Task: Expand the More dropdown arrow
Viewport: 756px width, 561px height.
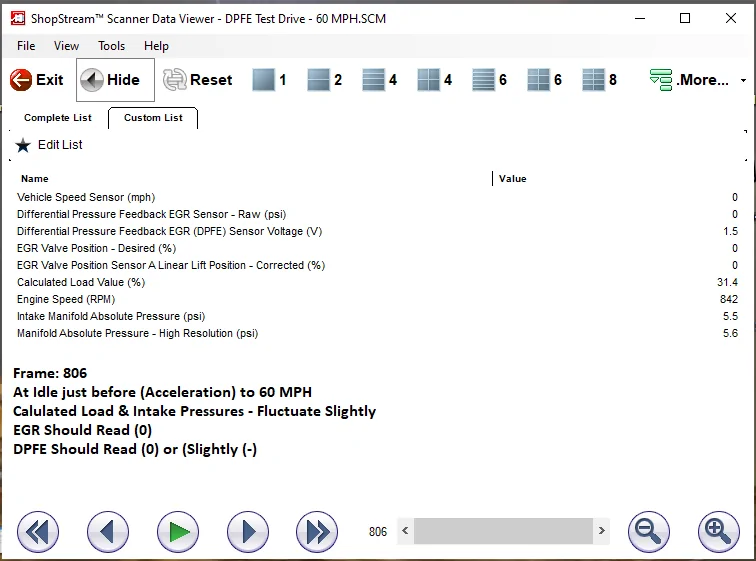Action: (x=743, y=80)
